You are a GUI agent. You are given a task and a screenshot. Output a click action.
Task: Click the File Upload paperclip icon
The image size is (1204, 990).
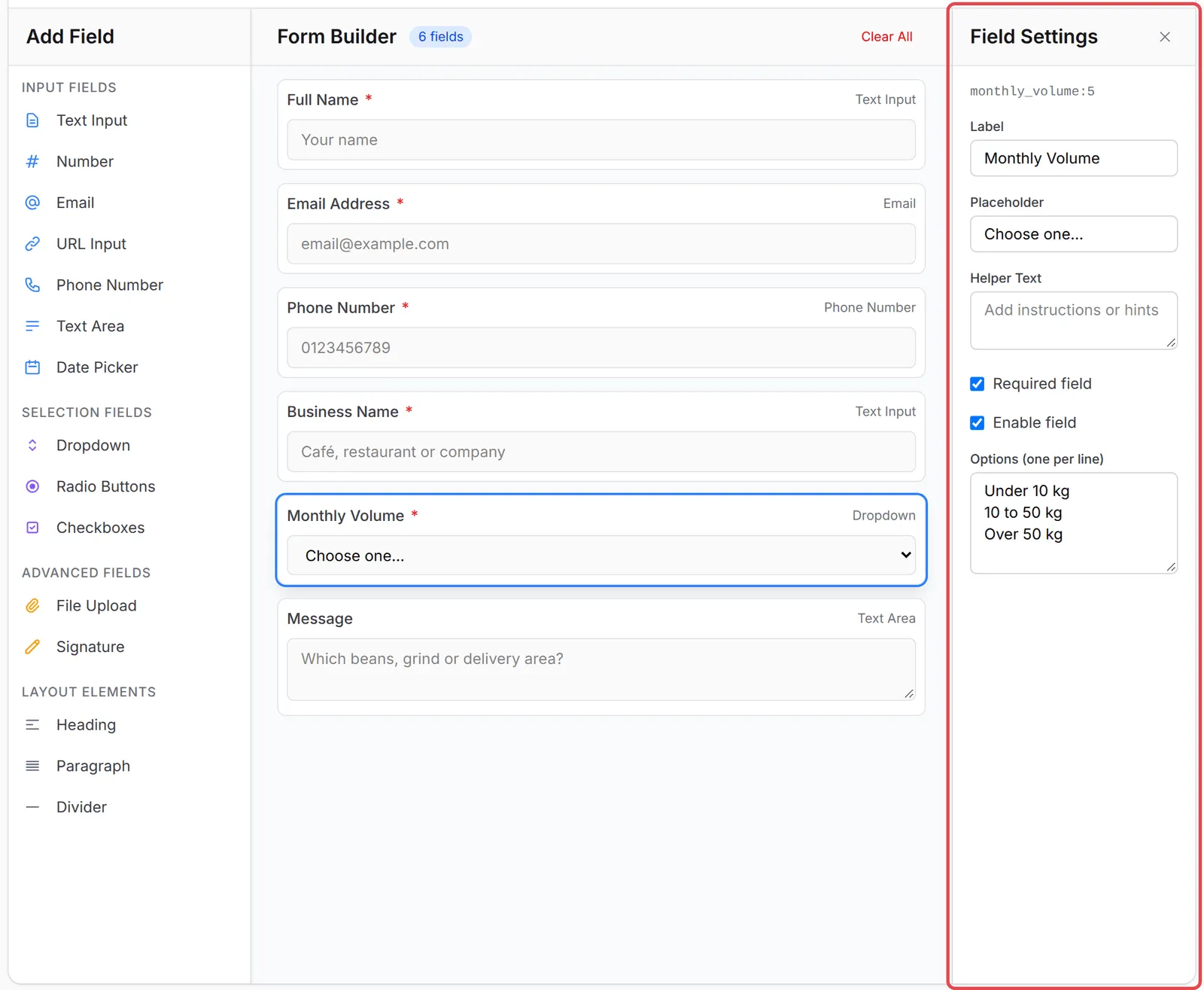[x=32, y=605]
